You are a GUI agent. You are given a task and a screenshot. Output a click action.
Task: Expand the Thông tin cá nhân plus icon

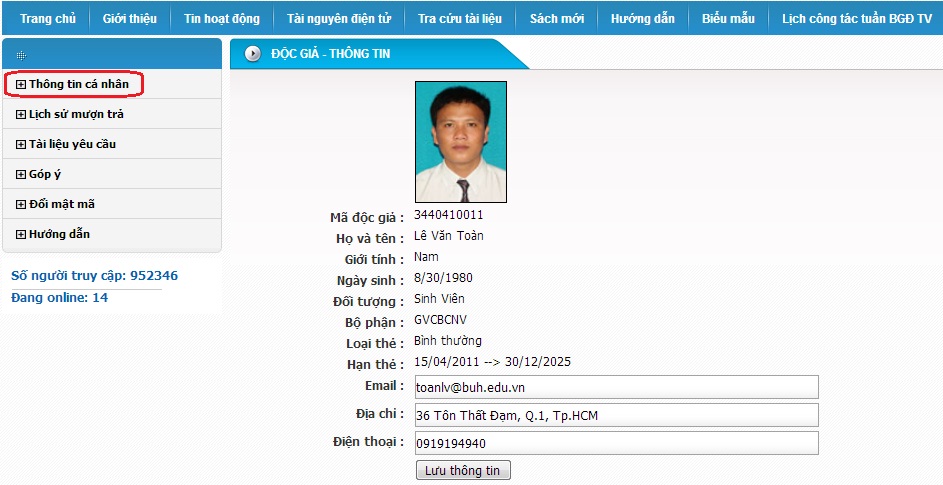coord(21,85)
